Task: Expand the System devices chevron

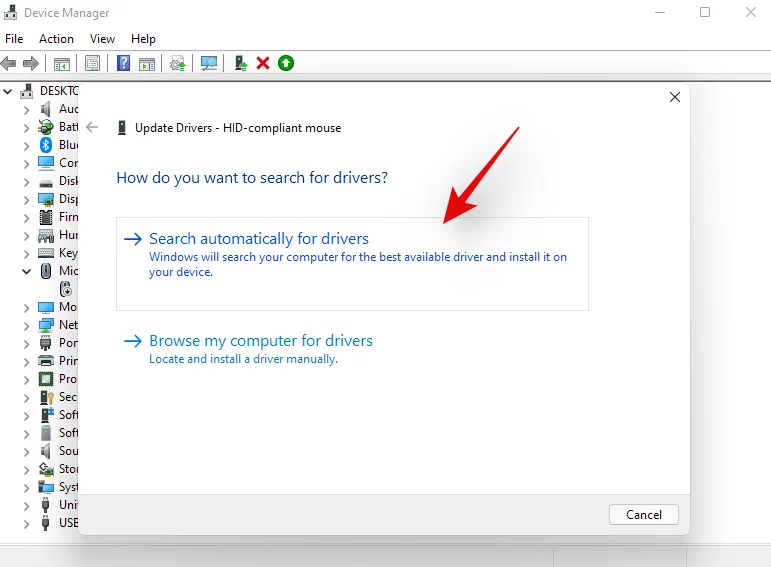Action: click(27, 487)
